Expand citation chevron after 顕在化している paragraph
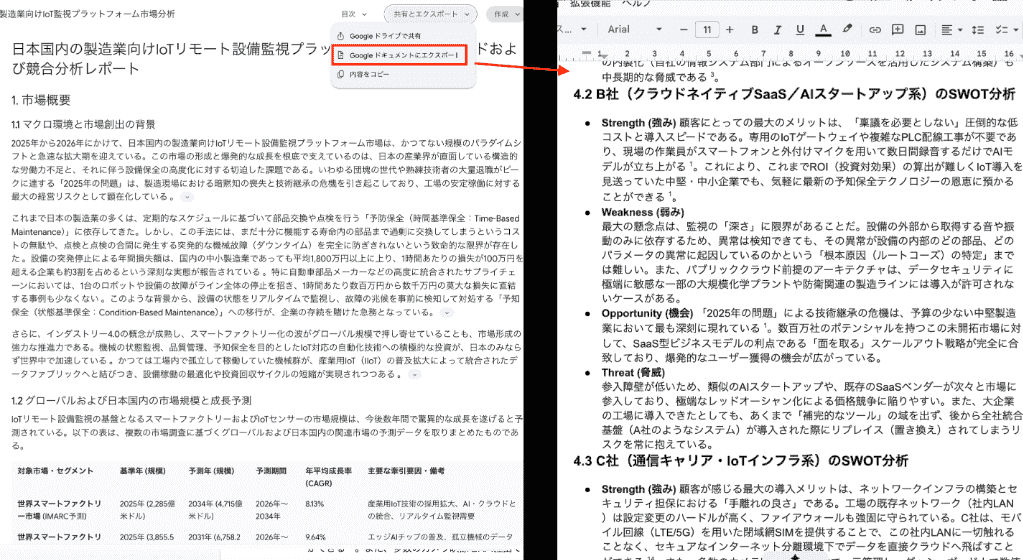The image size is (1023, 560). click(x=187, y=196)
